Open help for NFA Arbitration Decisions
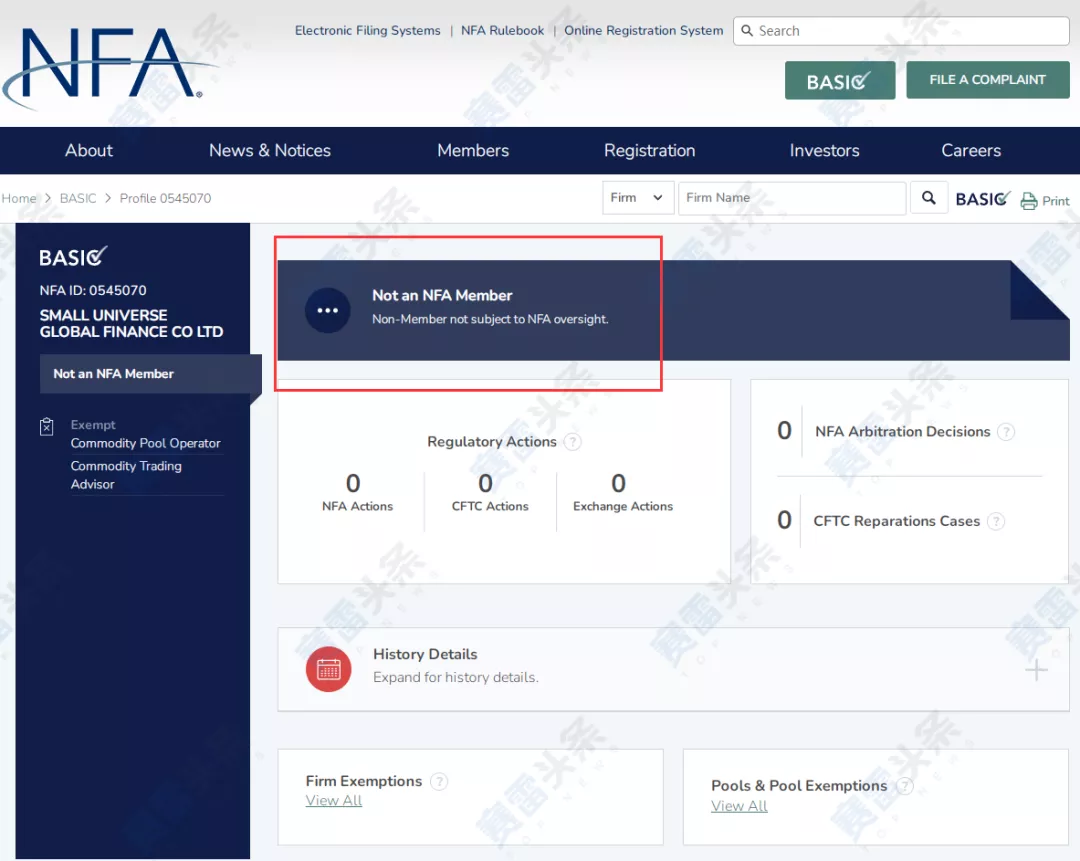The height and width of the screenshot is (861, 1080). coord(1006,432)
